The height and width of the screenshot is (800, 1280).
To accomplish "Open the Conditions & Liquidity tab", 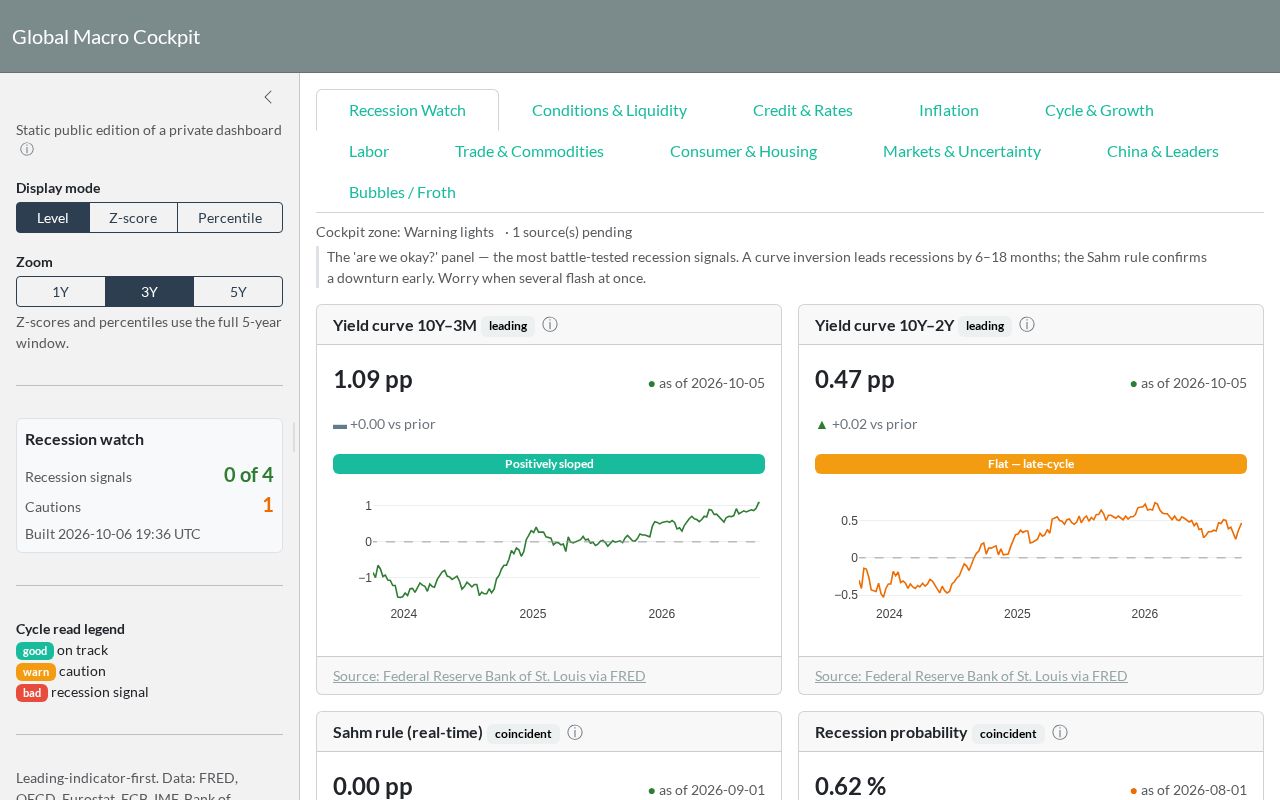I will coord(609,110).
